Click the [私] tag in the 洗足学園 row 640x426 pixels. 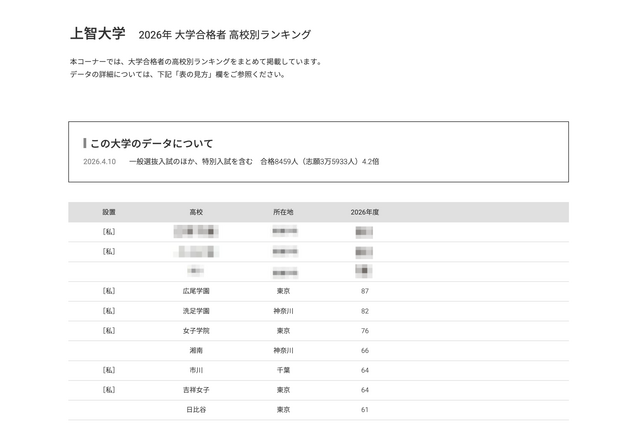coord(109,311)
